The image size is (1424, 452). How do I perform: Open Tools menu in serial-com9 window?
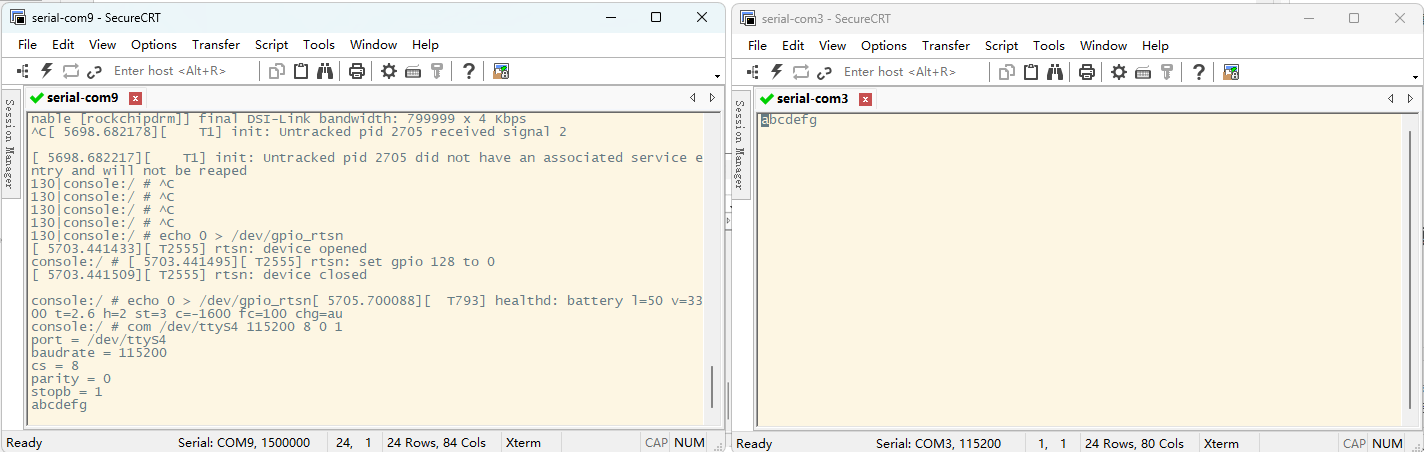(x=319, y=45)
